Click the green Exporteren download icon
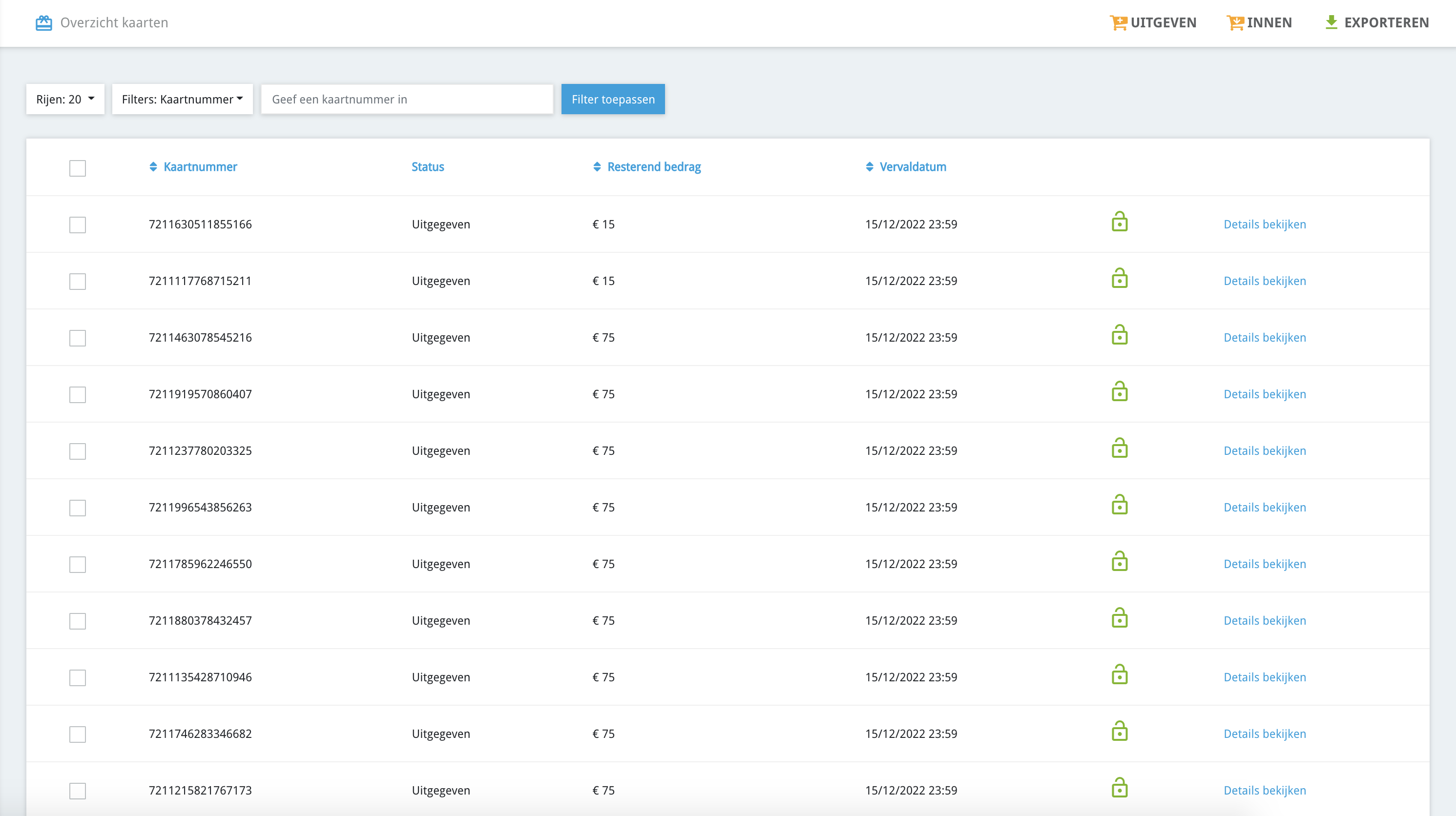 coord(1331,22)
